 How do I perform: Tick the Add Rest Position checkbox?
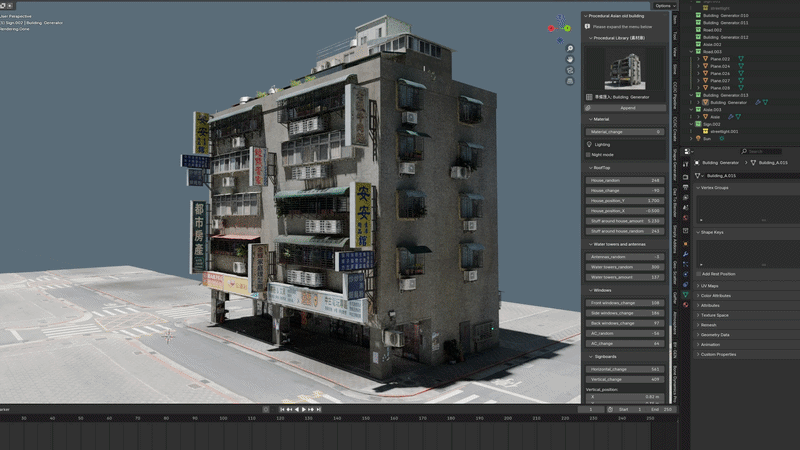[x=698, y=274]
